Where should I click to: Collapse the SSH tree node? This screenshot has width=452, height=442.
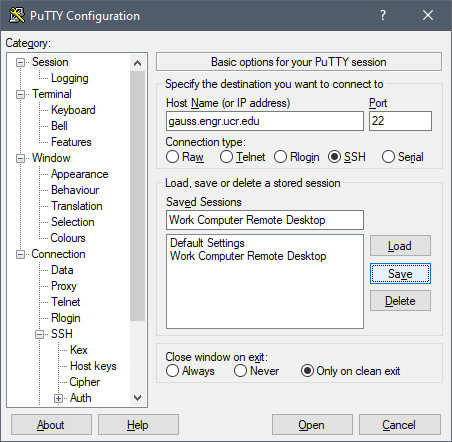(x=40, y=334)
